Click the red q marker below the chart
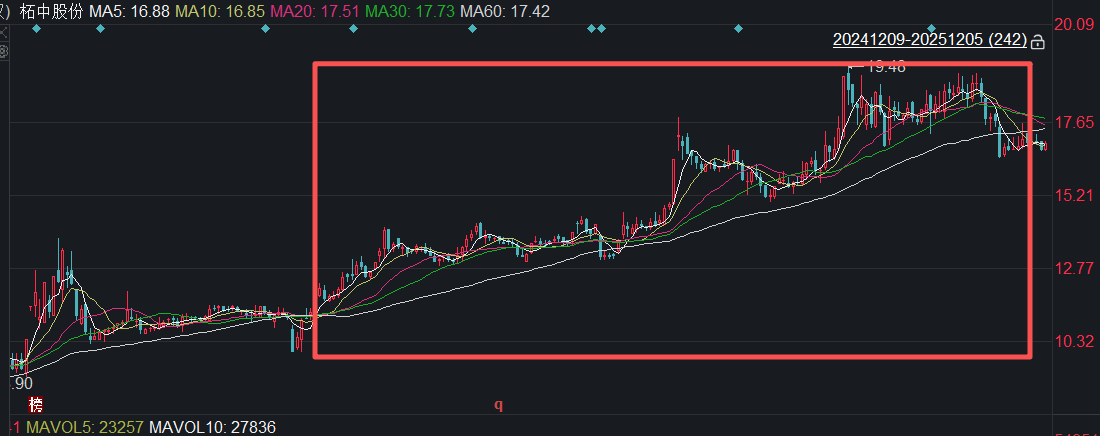Screen dimensions: 1100x436 pos(497,405)
